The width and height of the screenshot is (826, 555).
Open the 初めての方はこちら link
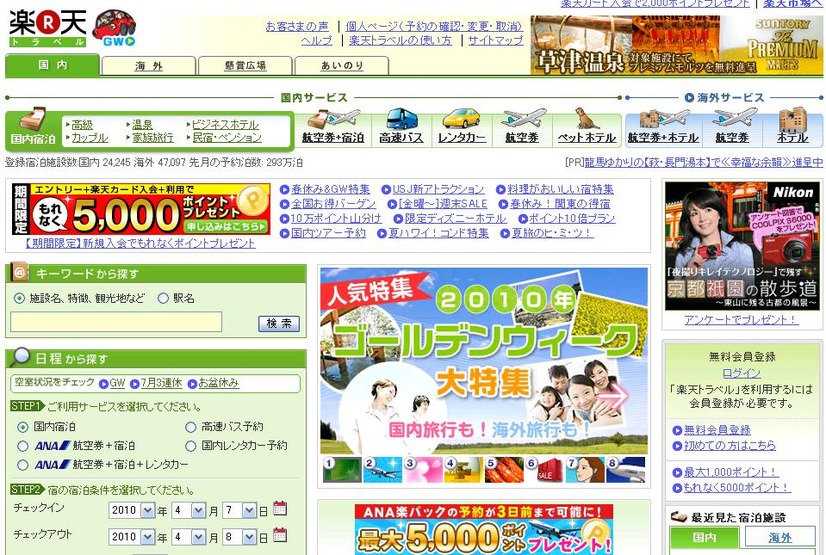(730, 445)
